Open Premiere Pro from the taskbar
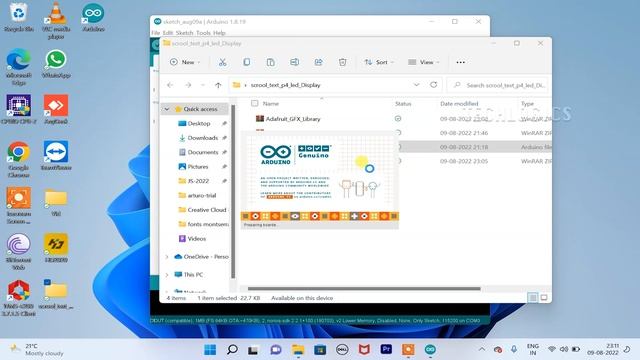Image resolution: width=640 pixels, height=360 pixels. pos(386,349)
